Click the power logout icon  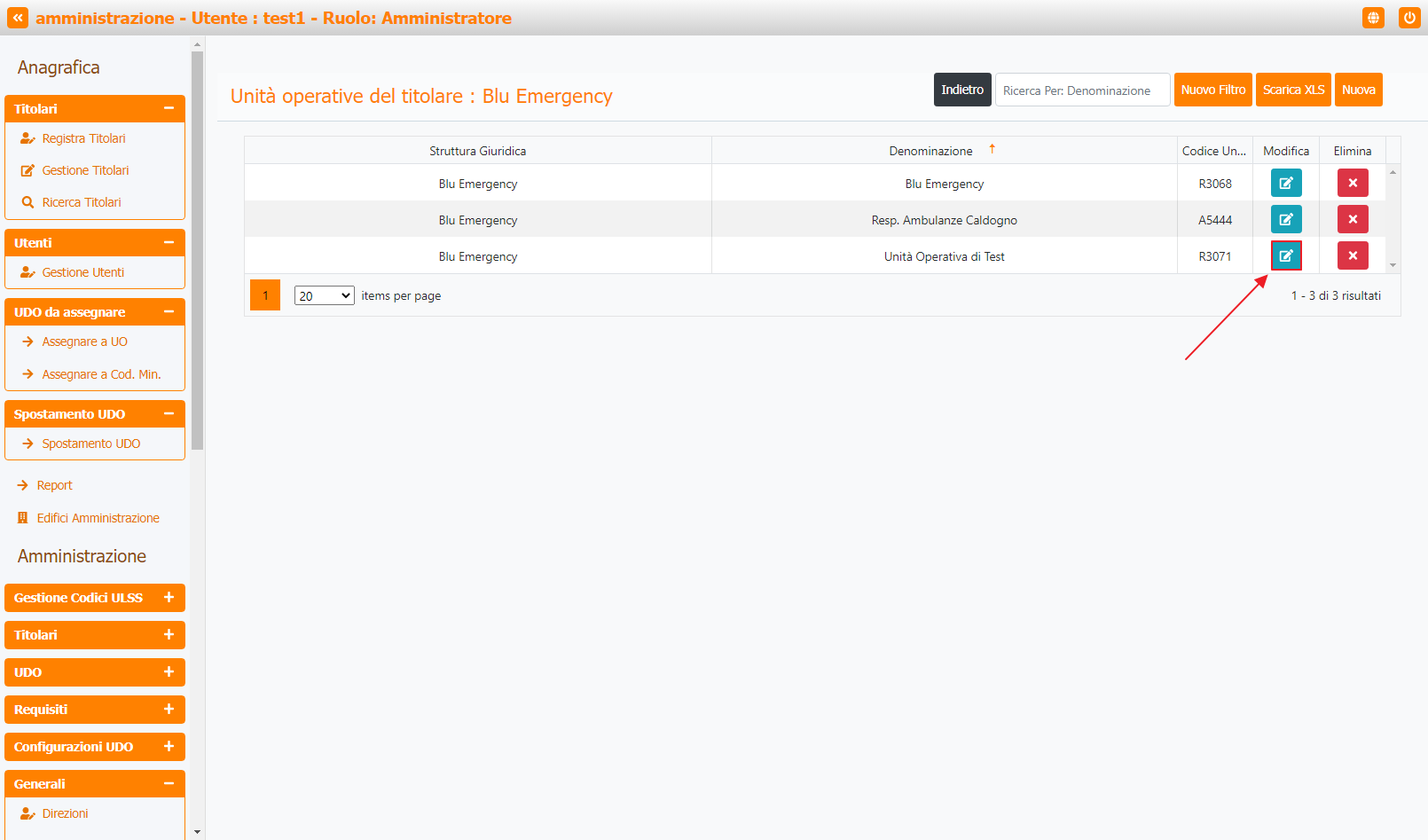[1408, 18]
